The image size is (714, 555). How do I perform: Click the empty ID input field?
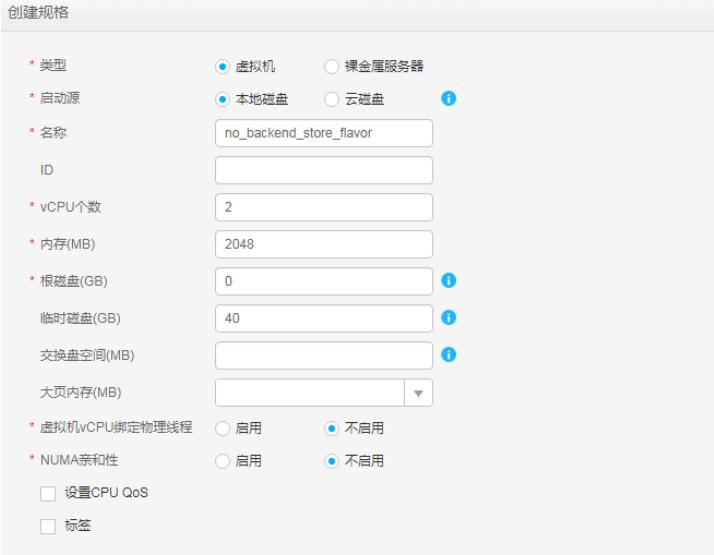(324, 170)
